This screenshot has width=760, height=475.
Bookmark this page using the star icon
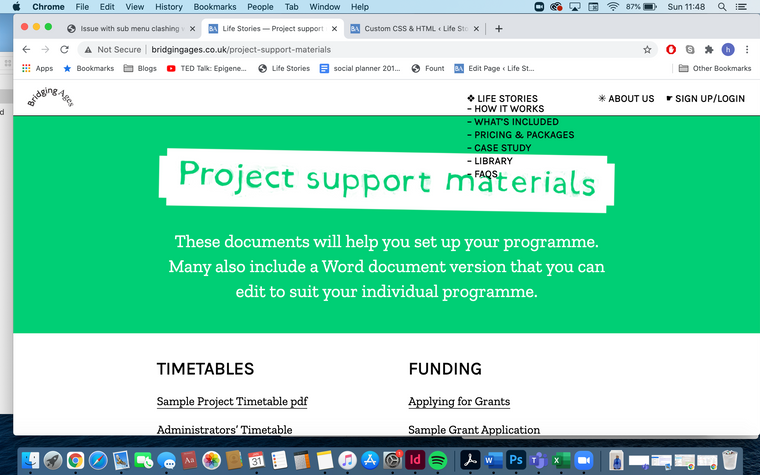(x=647, y=49)
